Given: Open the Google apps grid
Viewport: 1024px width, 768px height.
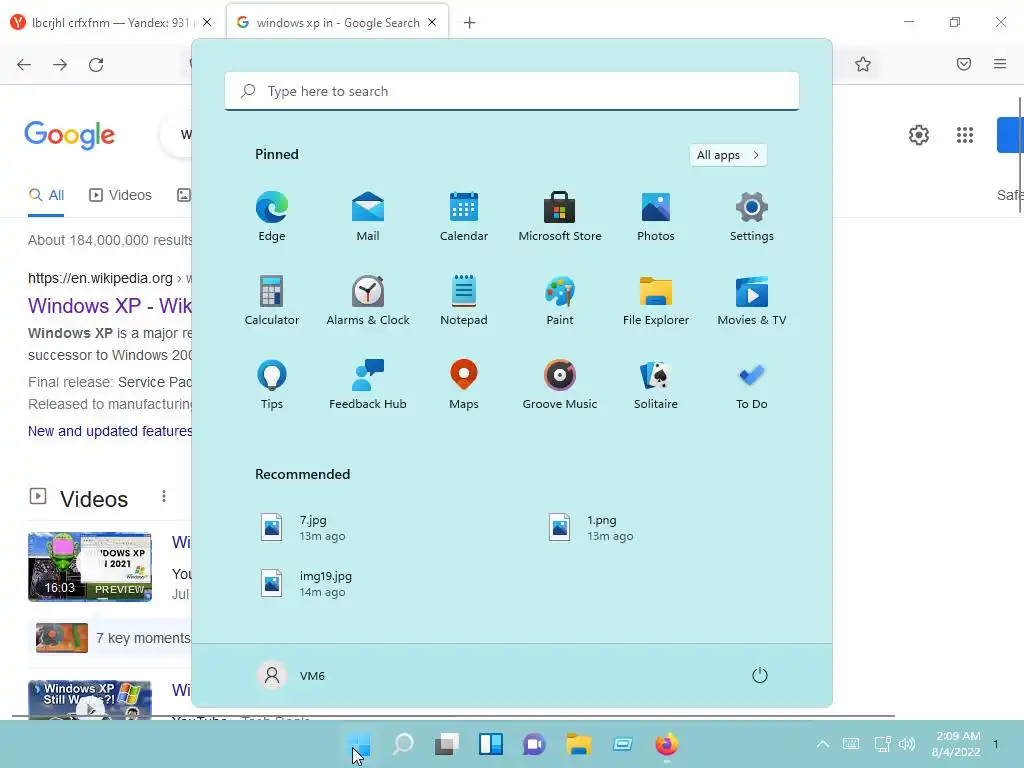Looking at the screenshot, I should tap(965, 135).
